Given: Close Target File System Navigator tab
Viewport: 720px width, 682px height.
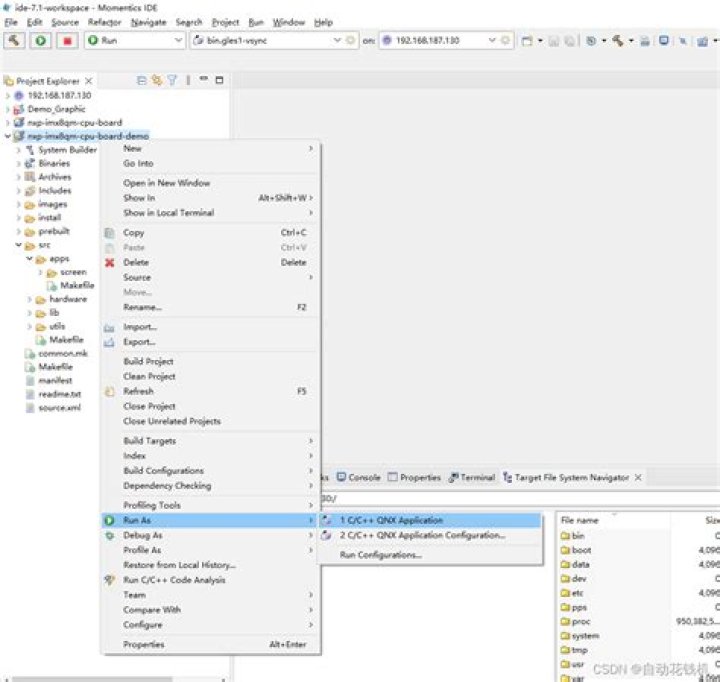Looking at the screenshot, I should (x=638, y=478).
